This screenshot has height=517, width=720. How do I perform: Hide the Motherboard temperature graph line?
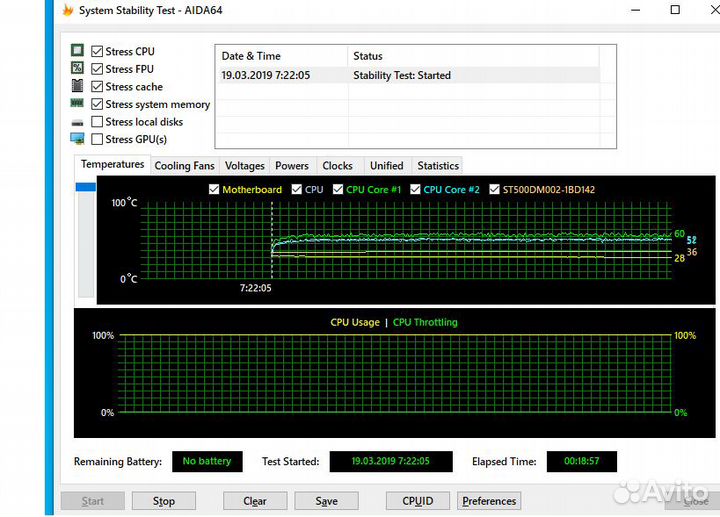[214, 189]
